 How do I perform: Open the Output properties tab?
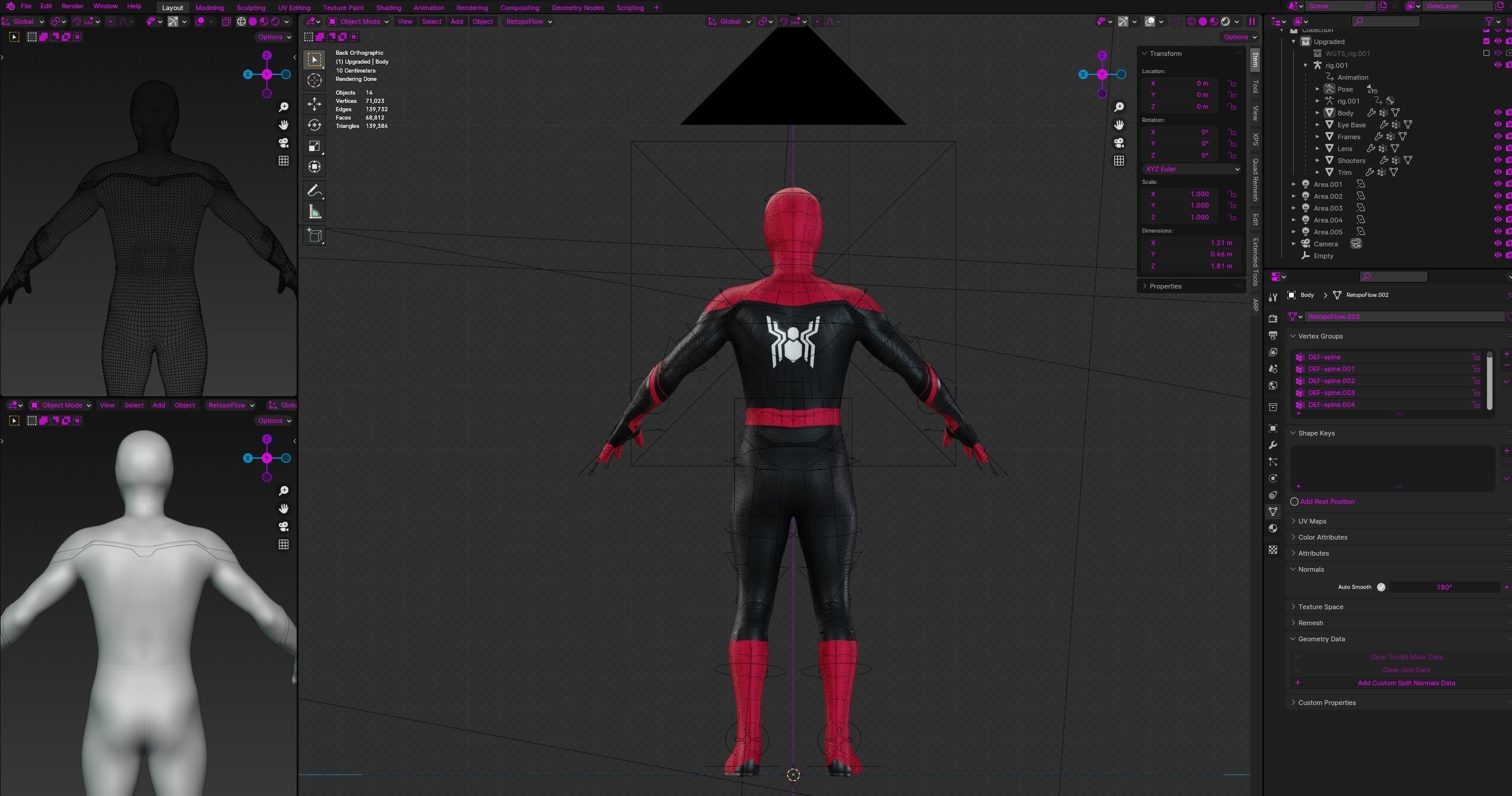click(x=1273, y=336)
